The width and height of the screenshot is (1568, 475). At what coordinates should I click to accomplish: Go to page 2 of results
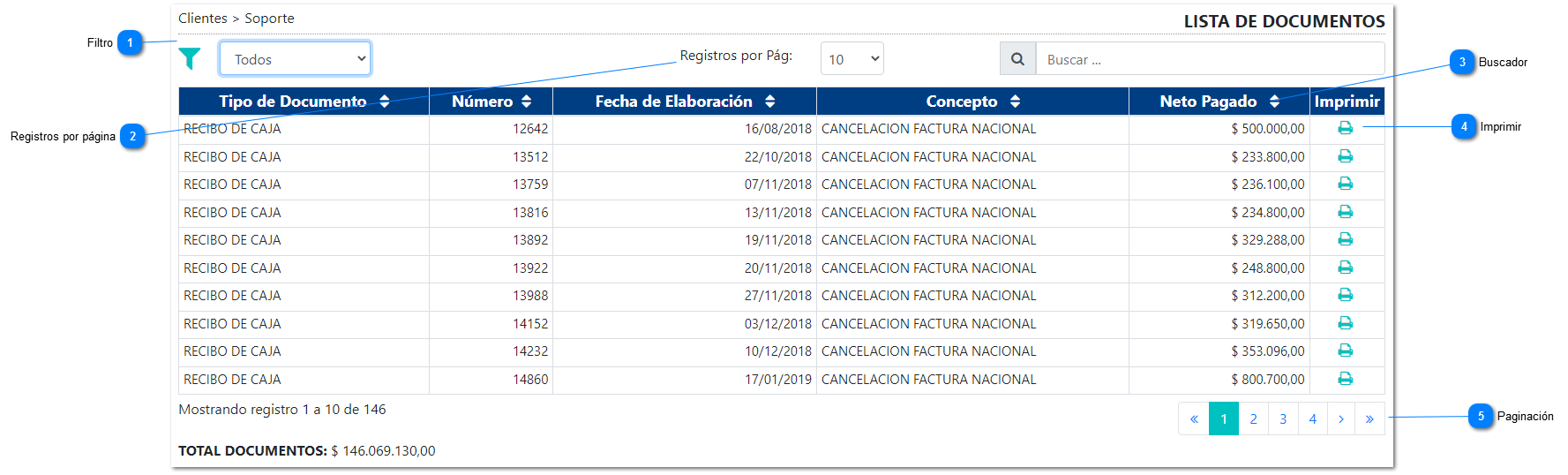(1253, 419)
